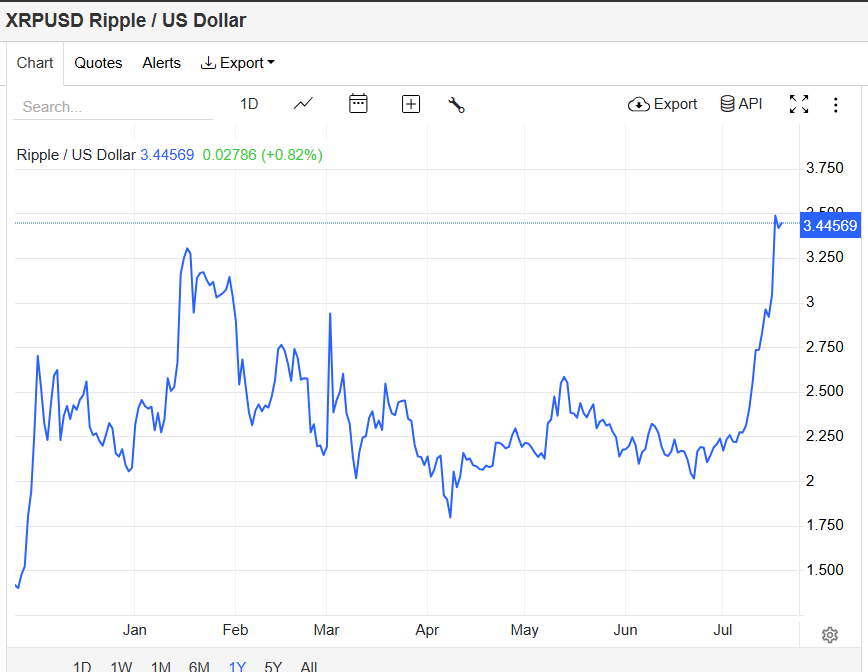The image size is (868, 672).
Task: Switch to the Quotes tab
Action: pyautogui.click(x=98, y=63)
